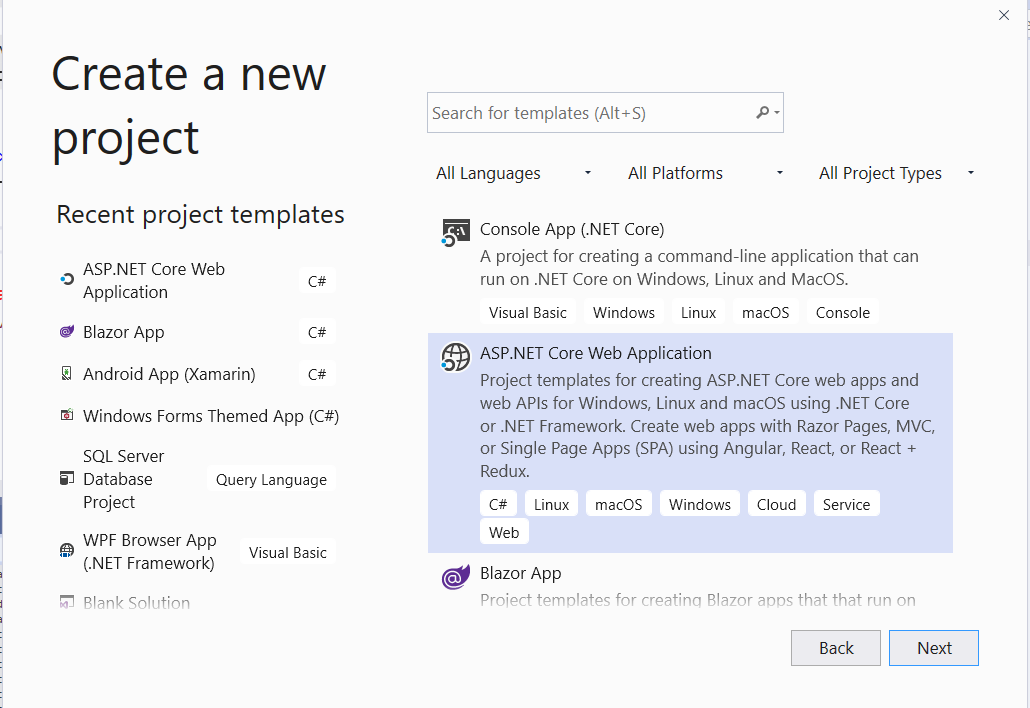This screenshot has height=708, width=1030.
Task: Open the All Languages dropdown
Action: click(514, 173)
